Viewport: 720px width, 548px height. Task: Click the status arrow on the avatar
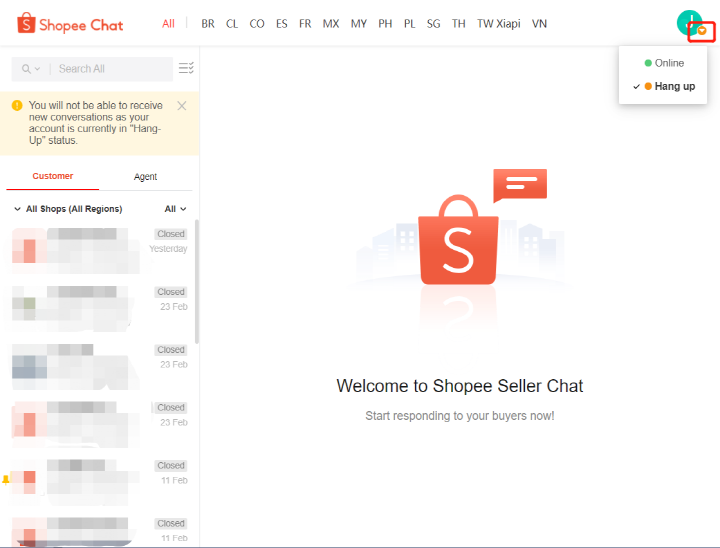pyautogui.click(x=702, y=31)
